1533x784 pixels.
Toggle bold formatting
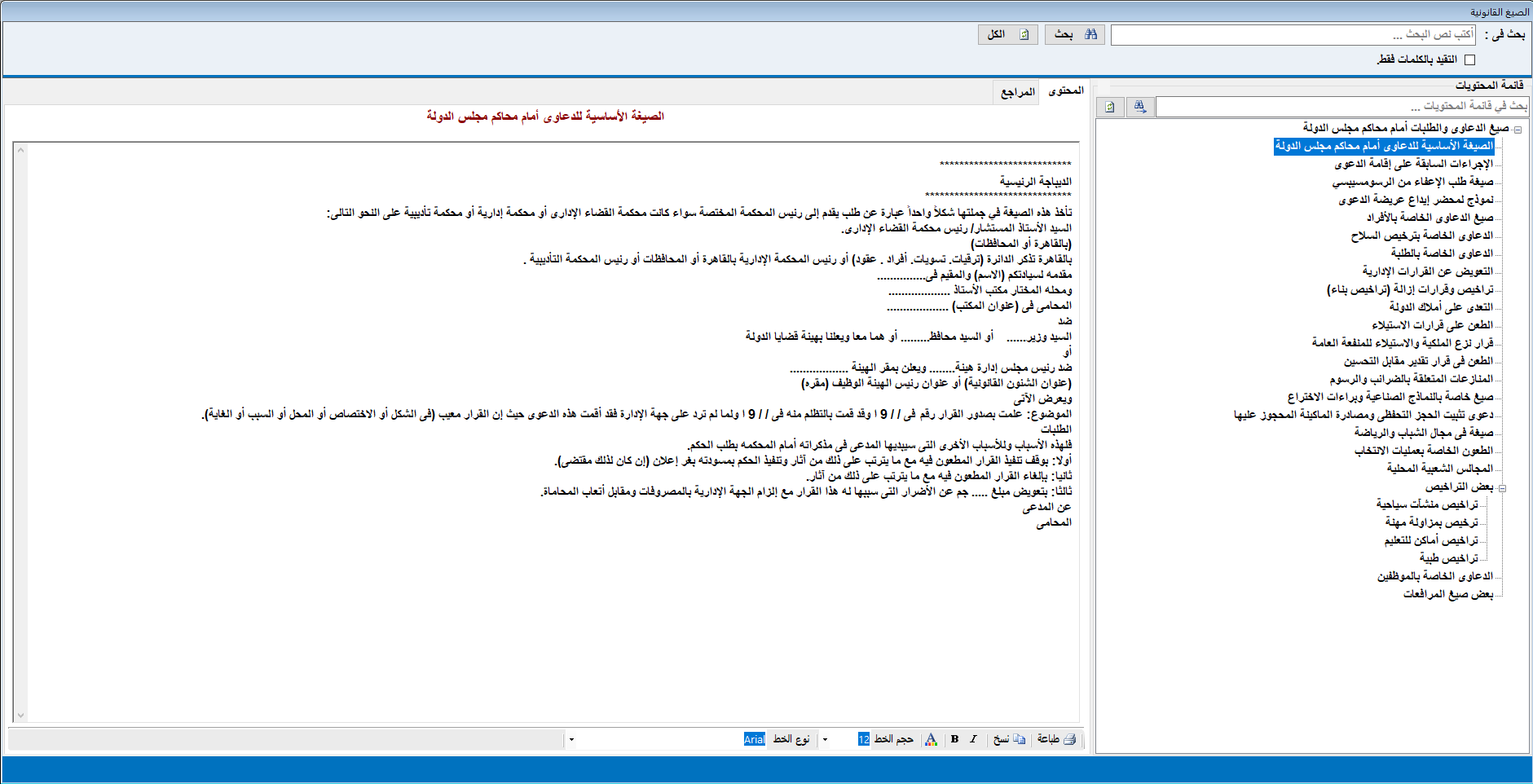[954, 739]
